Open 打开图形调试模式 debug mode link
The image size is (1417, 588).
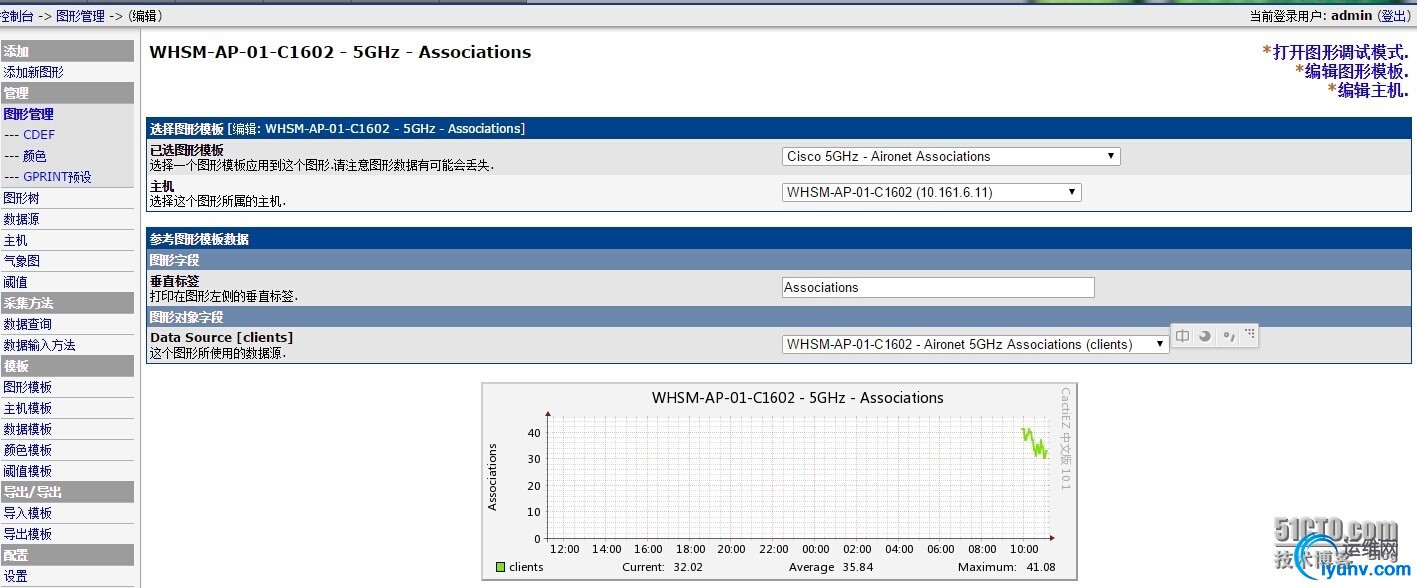tap(1340, 52)
